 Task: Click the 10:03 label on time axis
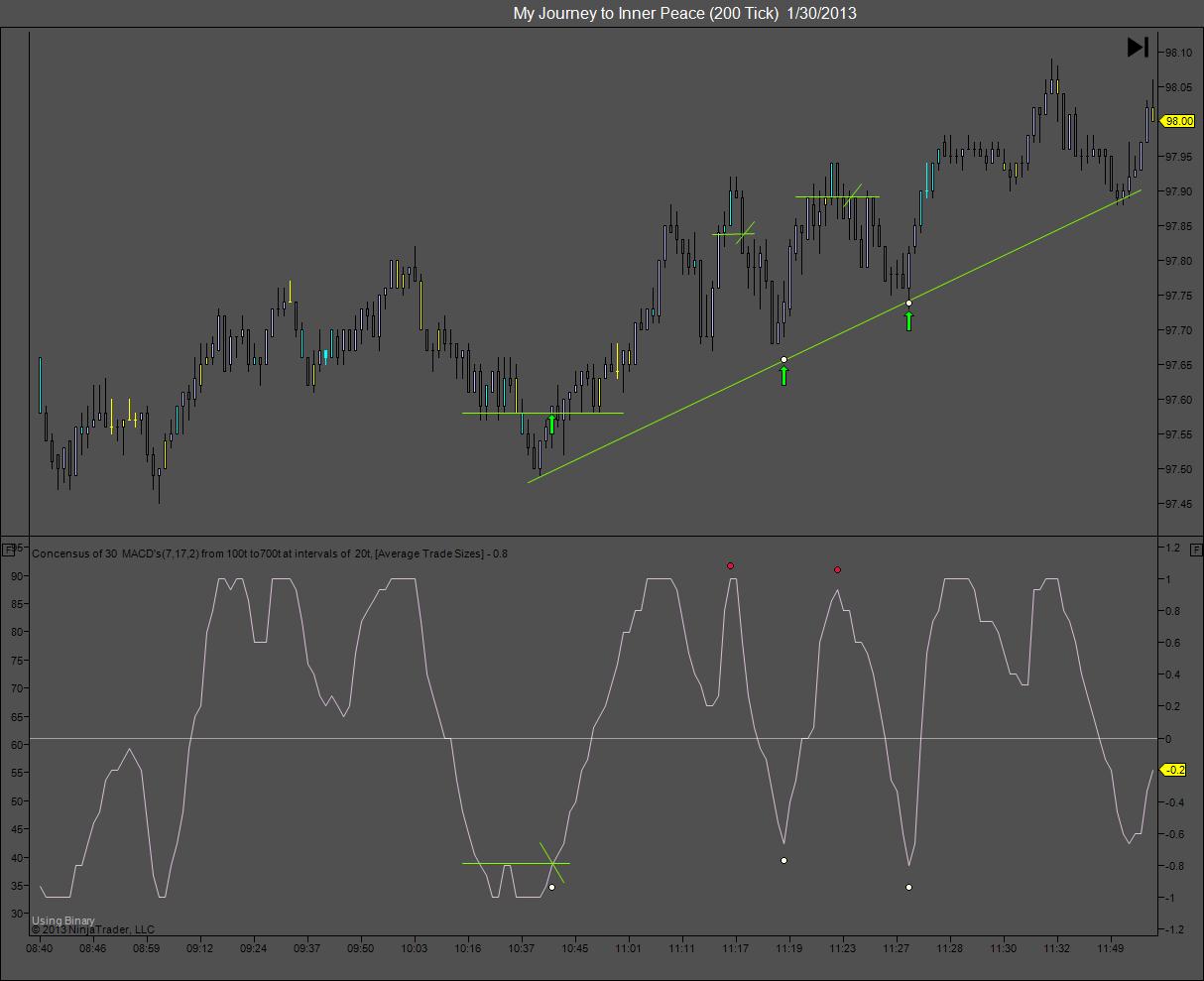point(414,948)
